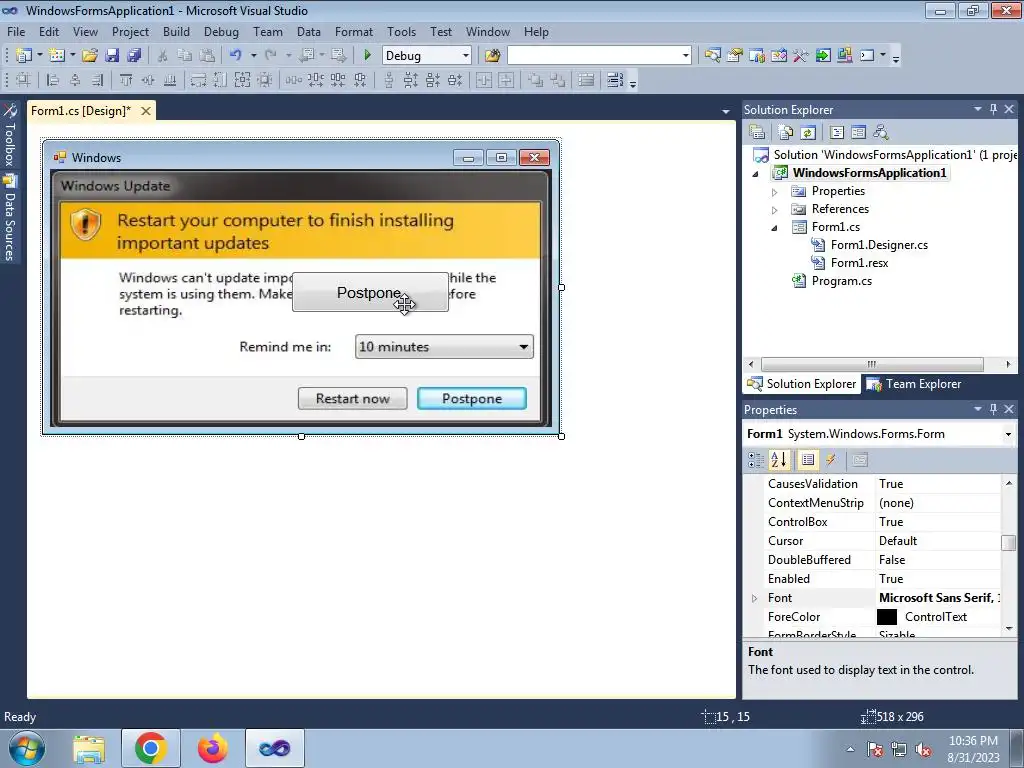Viewport: 1024px width, 768px height.
Task: Open Google Chrome from the taskbar
Action: point(150,748)
